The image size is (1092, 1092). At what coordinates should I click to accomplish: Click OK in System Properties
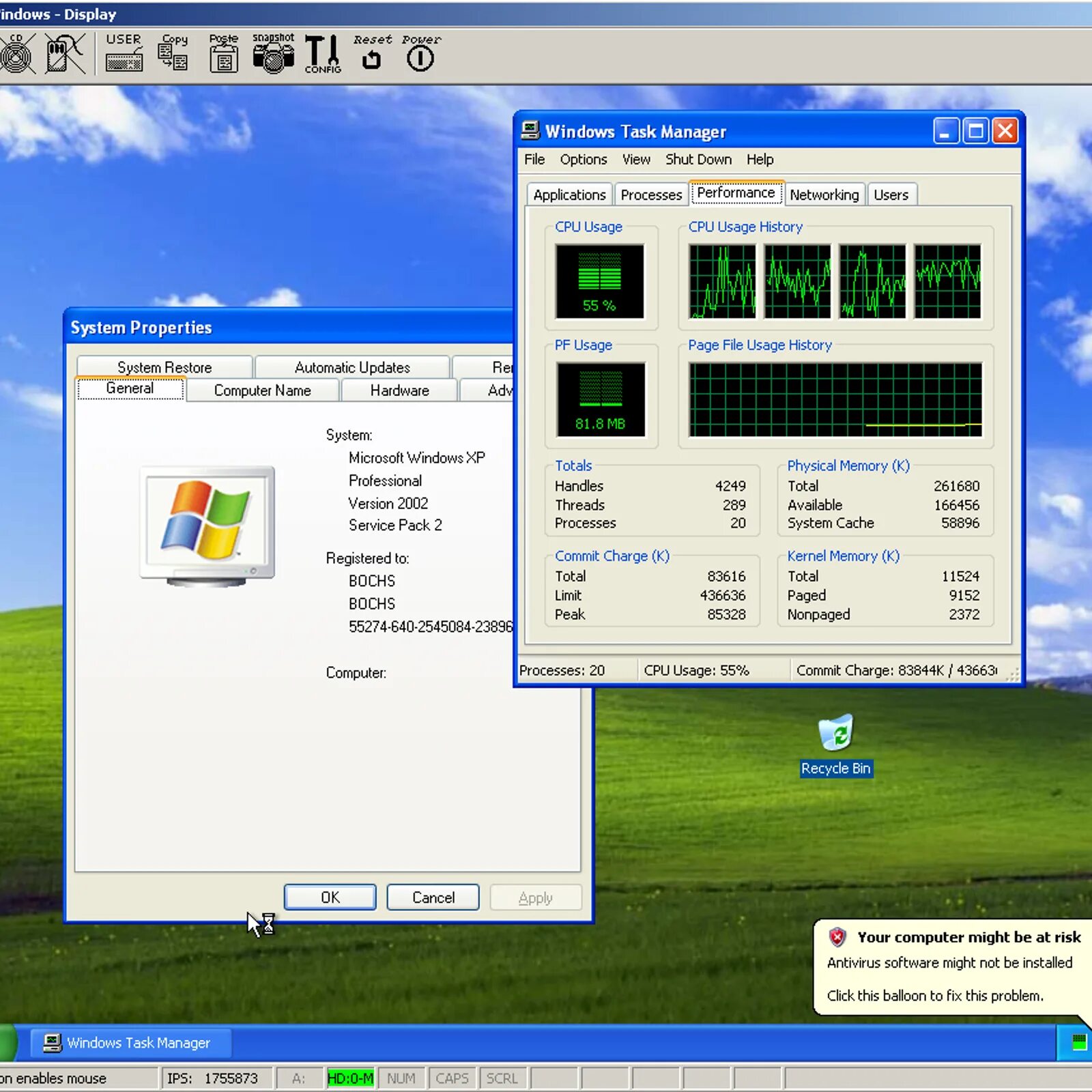pyautogui.click(x=330, y=897)
